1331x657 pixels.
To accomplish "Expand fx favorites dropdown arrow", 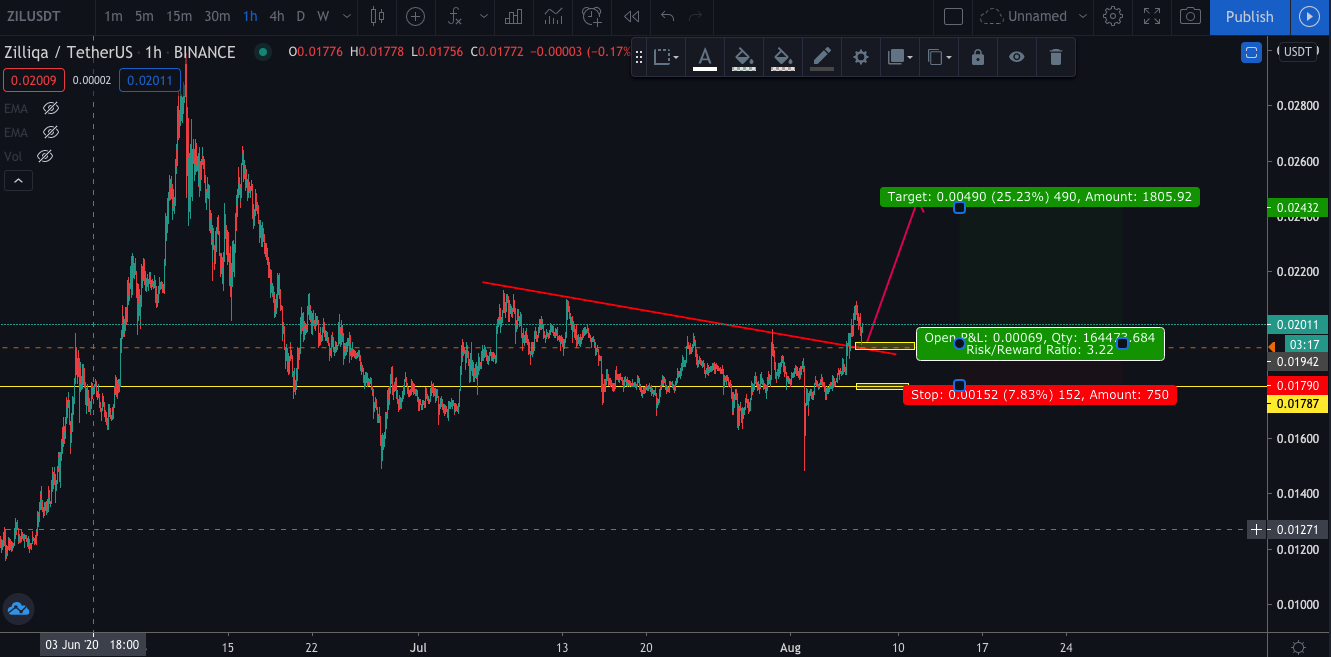I will [x=484, y=16].
